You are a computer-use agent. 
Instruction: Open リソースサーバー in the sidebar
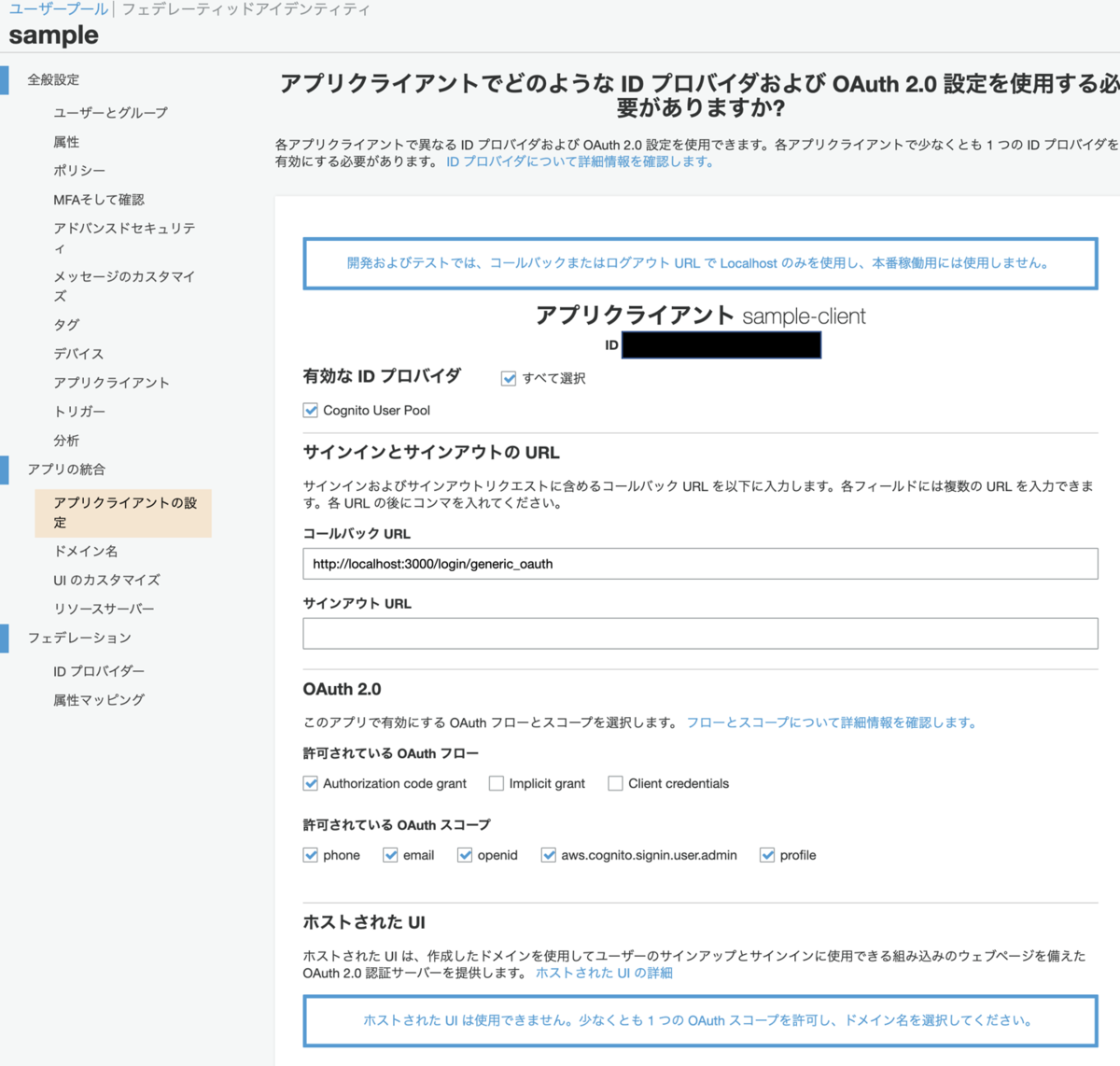tap(104, 609)
